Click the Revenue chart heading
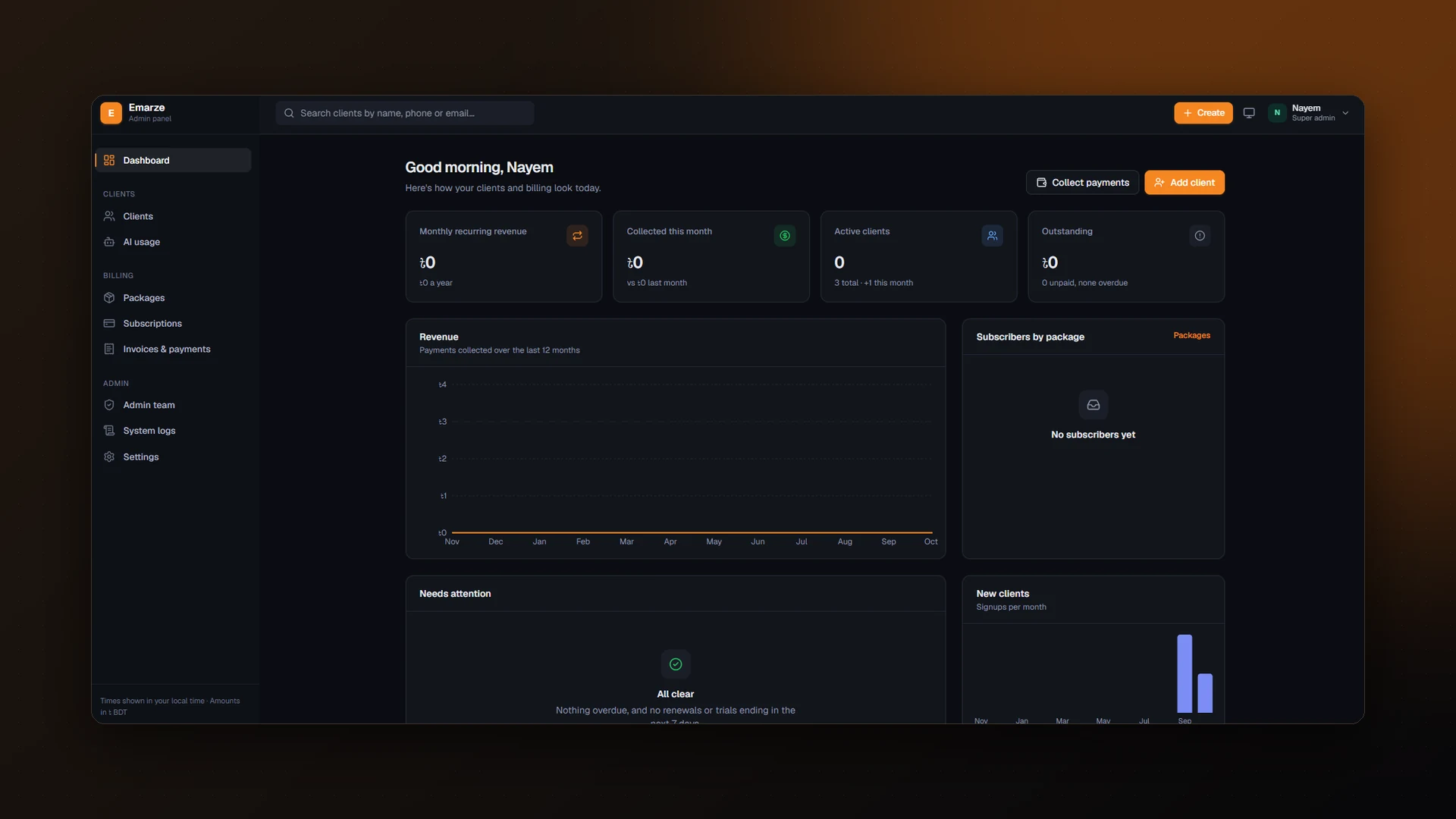The width and height of the screenshot is (1456, 819). pyautogui.click(x=438, y=337)
